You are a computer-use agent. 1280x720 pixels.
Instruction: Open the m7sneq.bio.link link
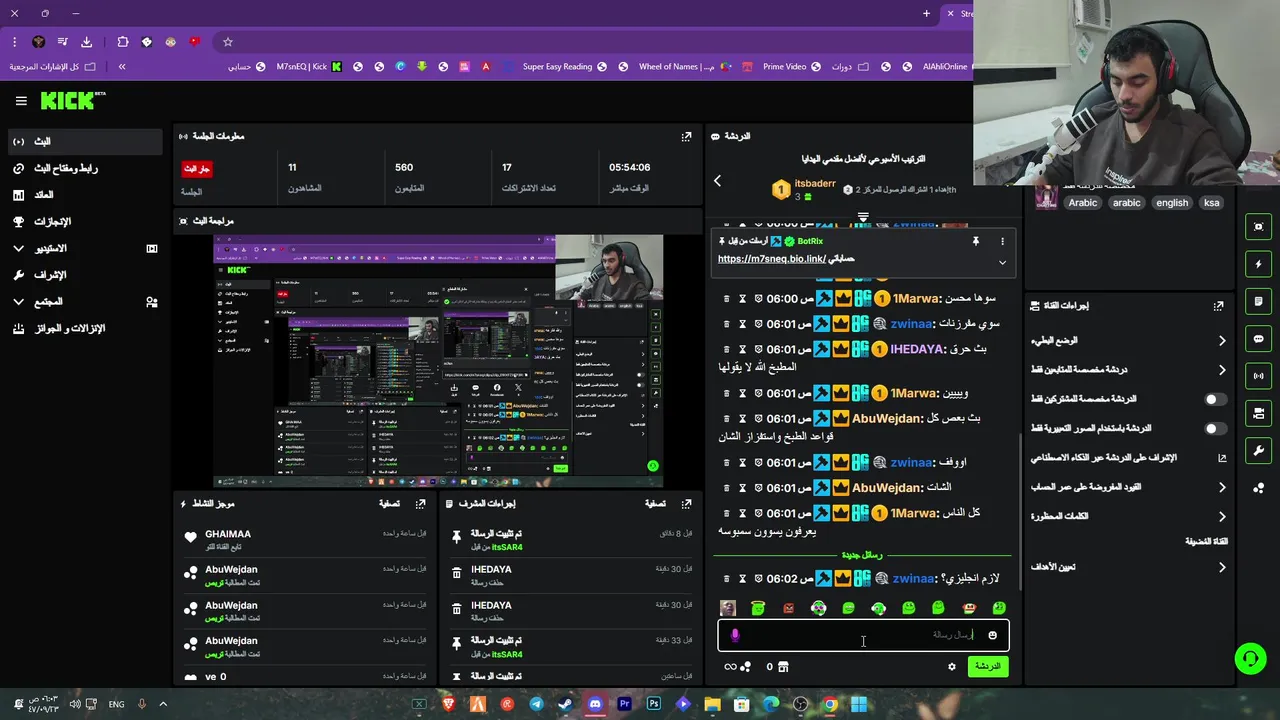[x=771, y=259]
